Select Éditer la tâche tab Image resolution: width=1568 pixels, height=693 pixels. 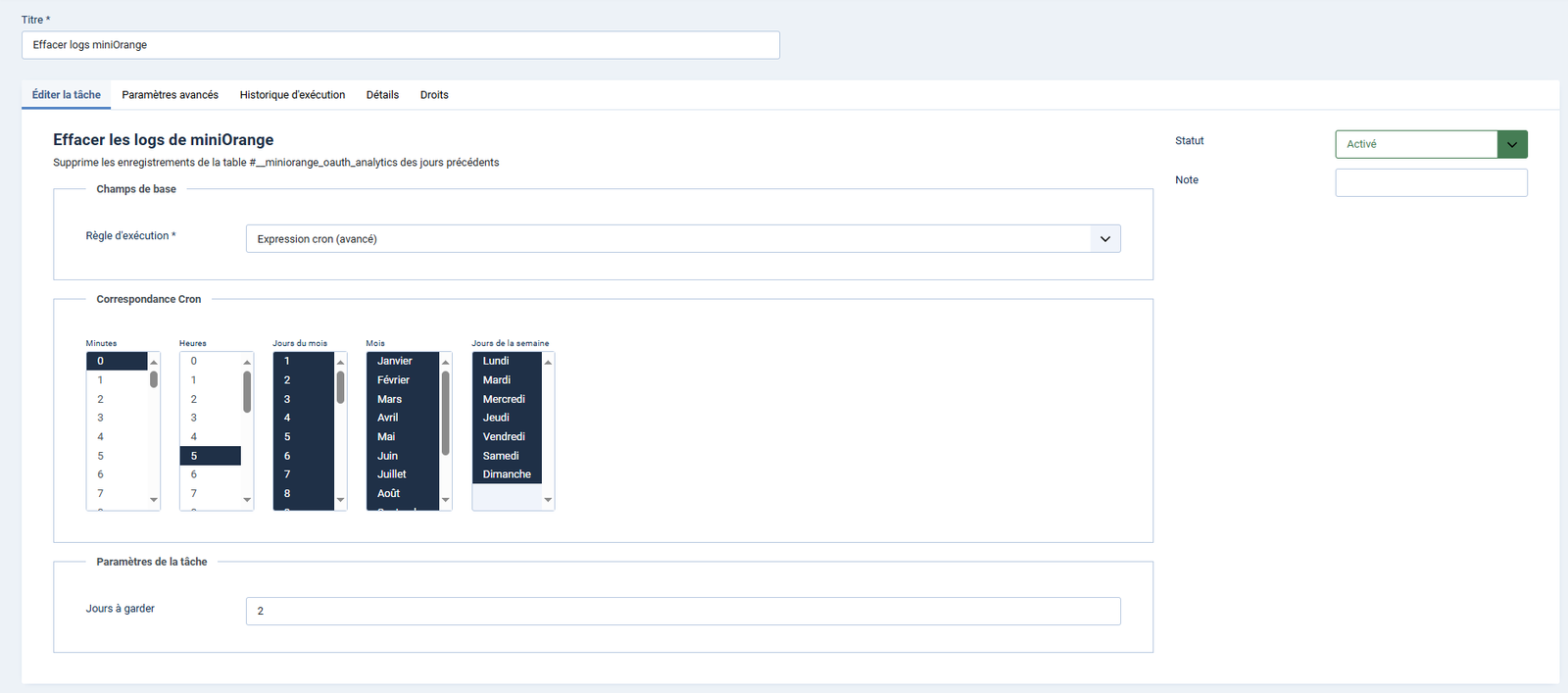point(66,95)
